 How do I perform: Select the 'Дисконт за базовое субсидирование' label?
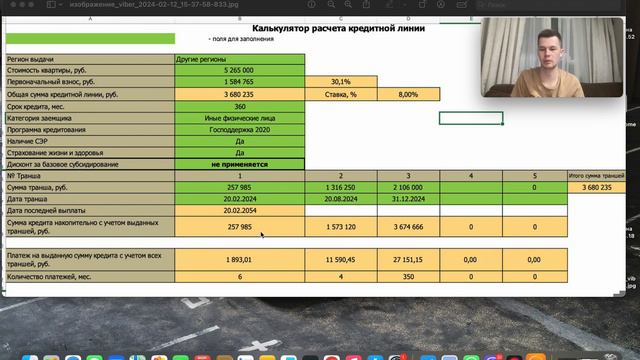coord(90,164)
